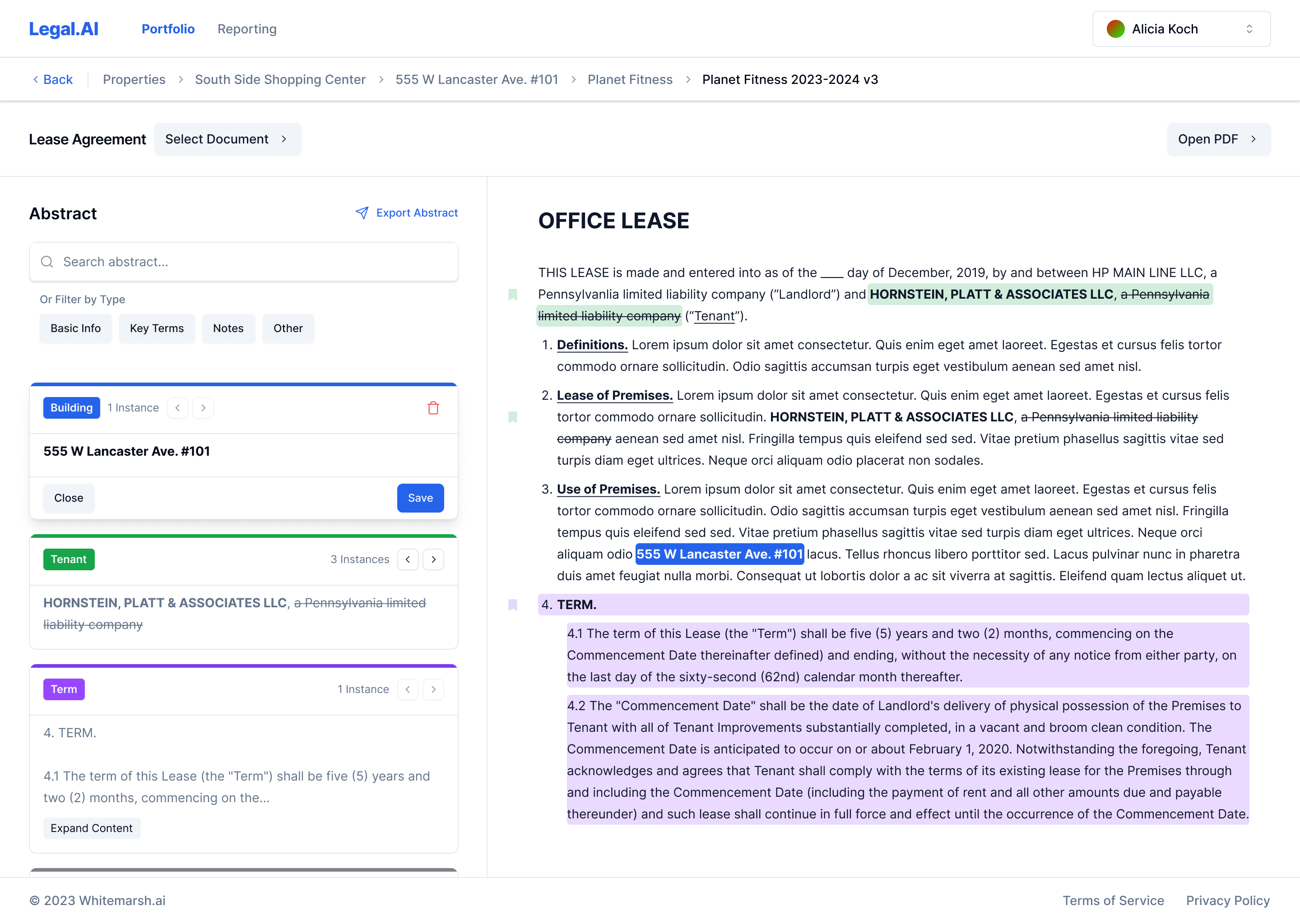This screenshot has height=924, width=1300.
Task: Go to next Building instance
Action: [x=203, y=408]
